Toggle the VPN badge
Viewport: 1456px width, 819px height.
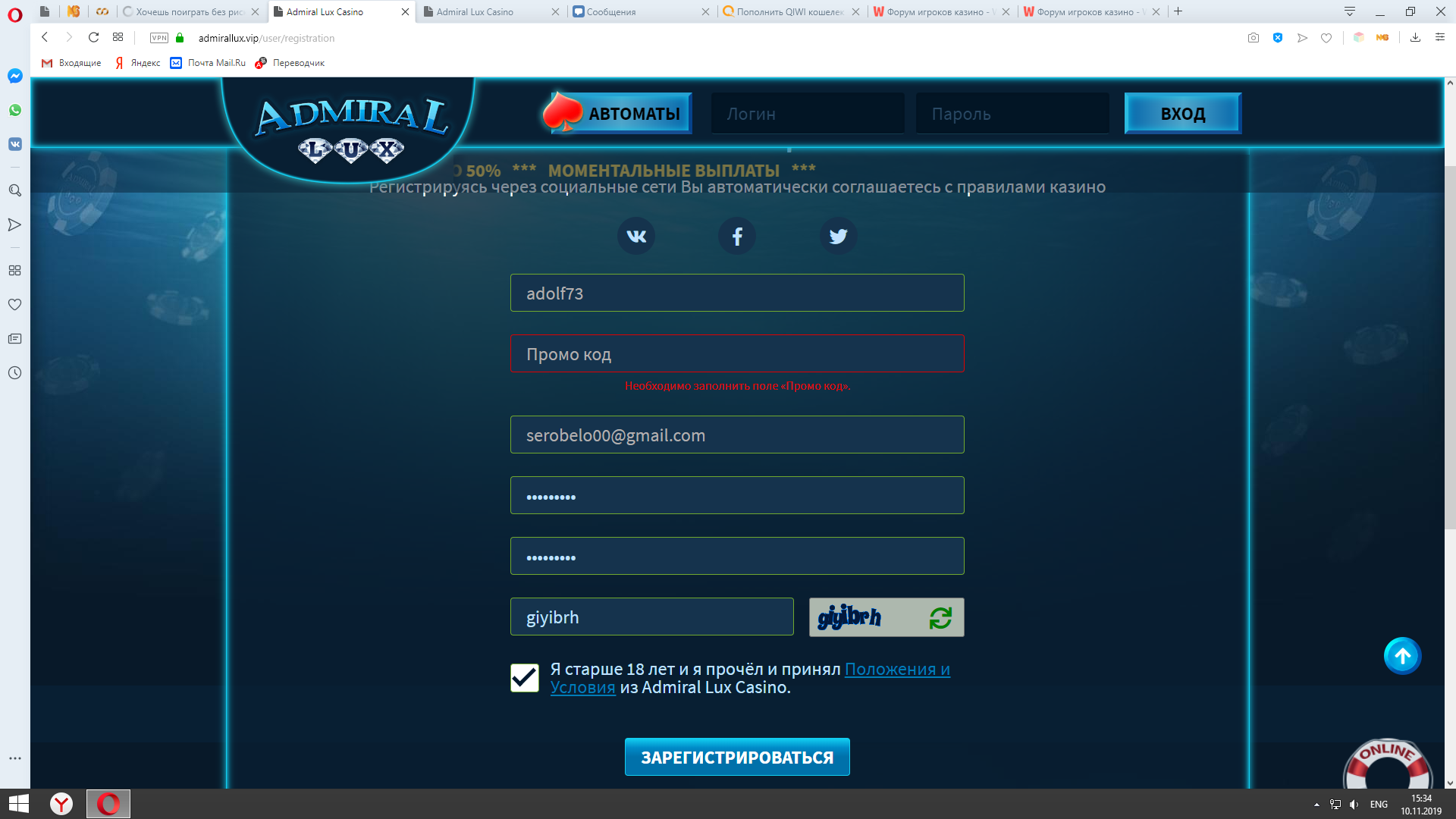click(159, 38)
